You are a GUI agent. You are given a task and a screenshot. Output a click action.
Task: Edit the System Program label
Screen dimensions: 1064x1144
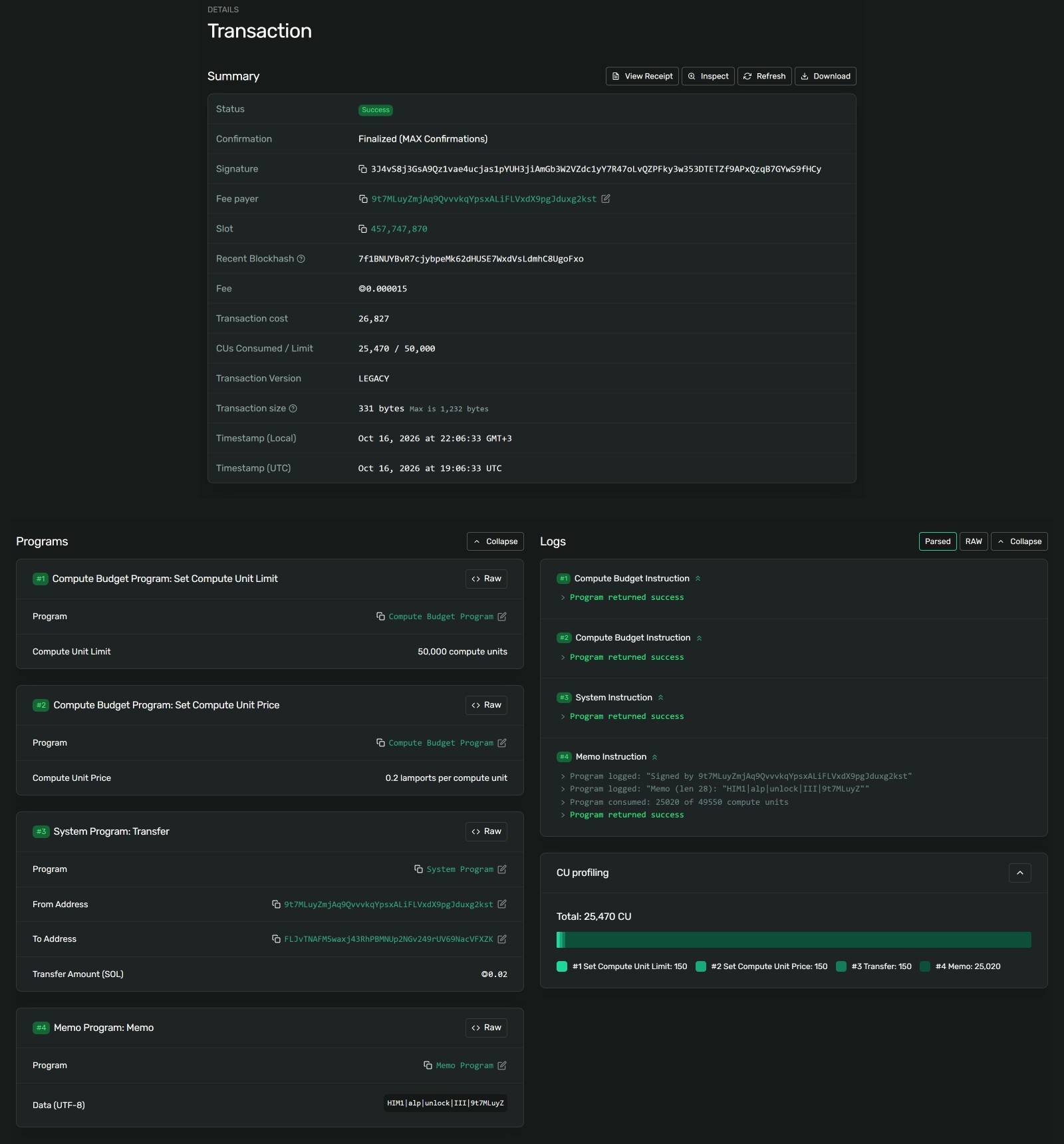pyautogui.click(x=502, y=869)
